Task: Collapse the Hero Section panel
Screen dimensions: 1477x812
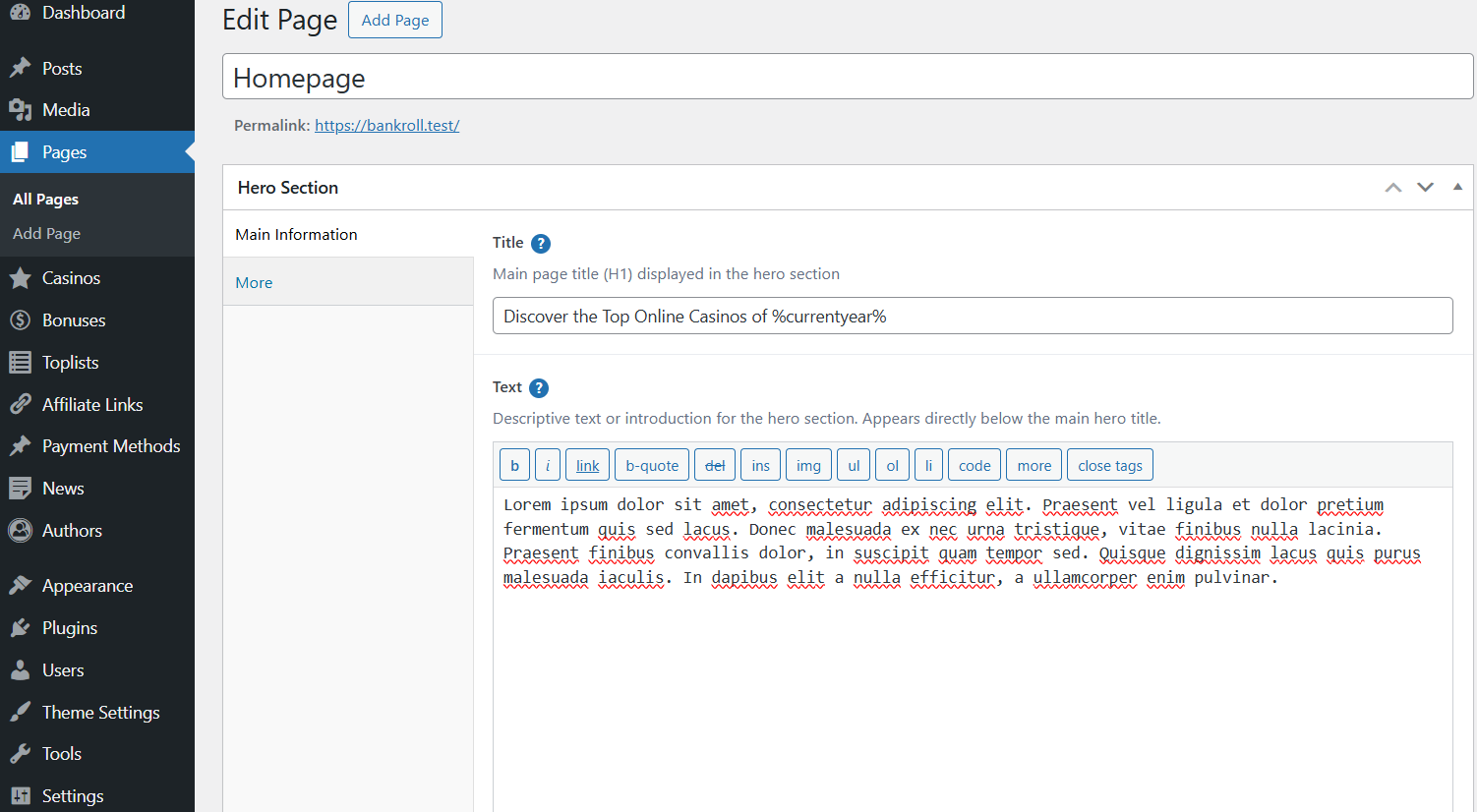Action: coord(1457,187)
